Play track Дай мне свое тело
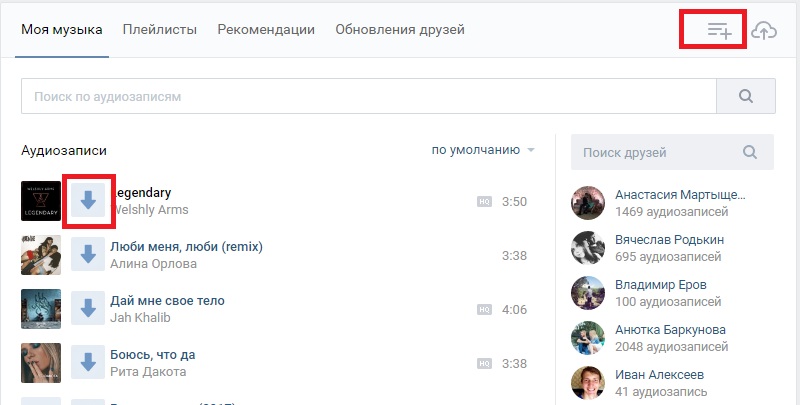The image size is (800, 405). pyautogui.click(x=167, y=300)
